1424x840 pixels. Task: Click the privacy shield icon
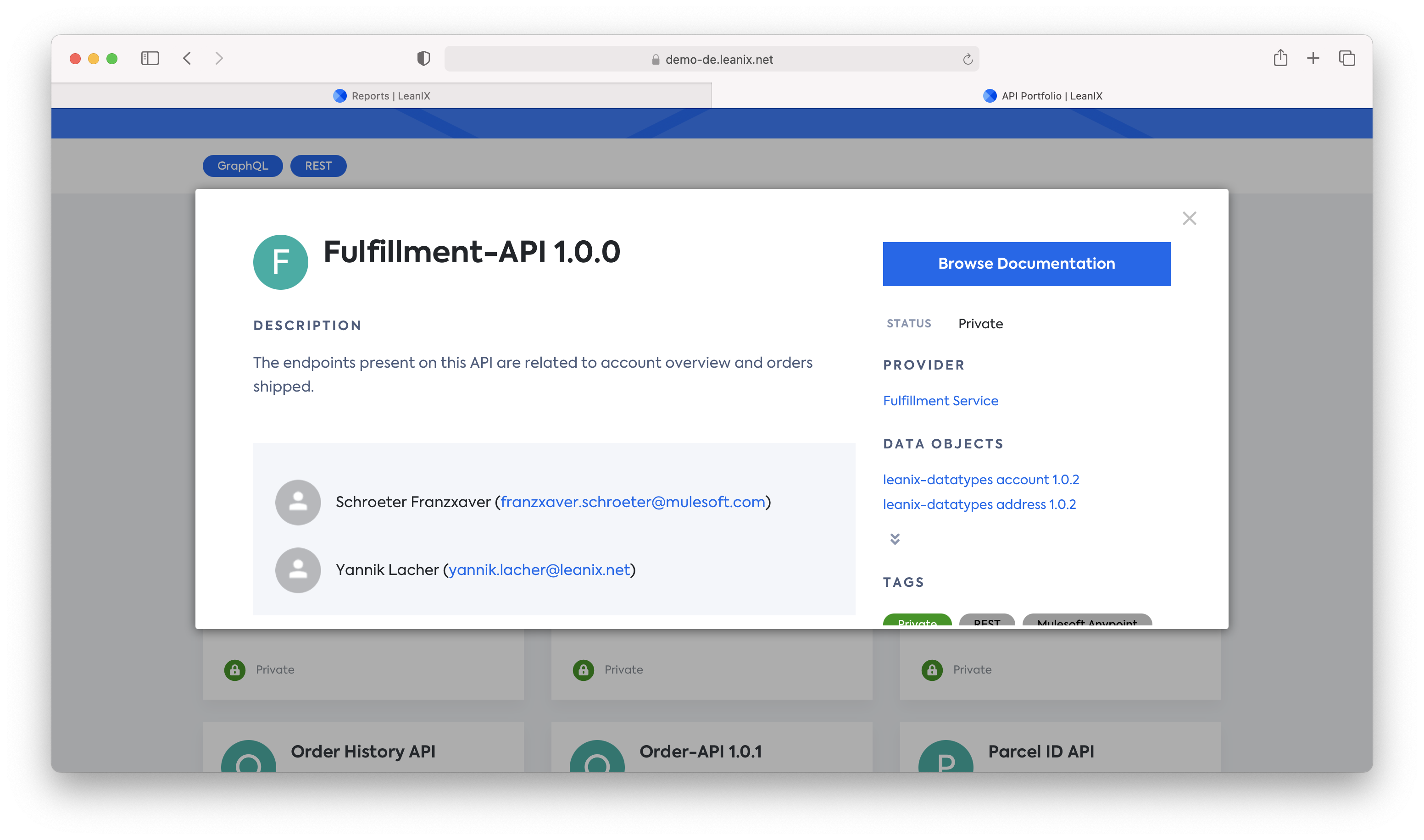423,58
